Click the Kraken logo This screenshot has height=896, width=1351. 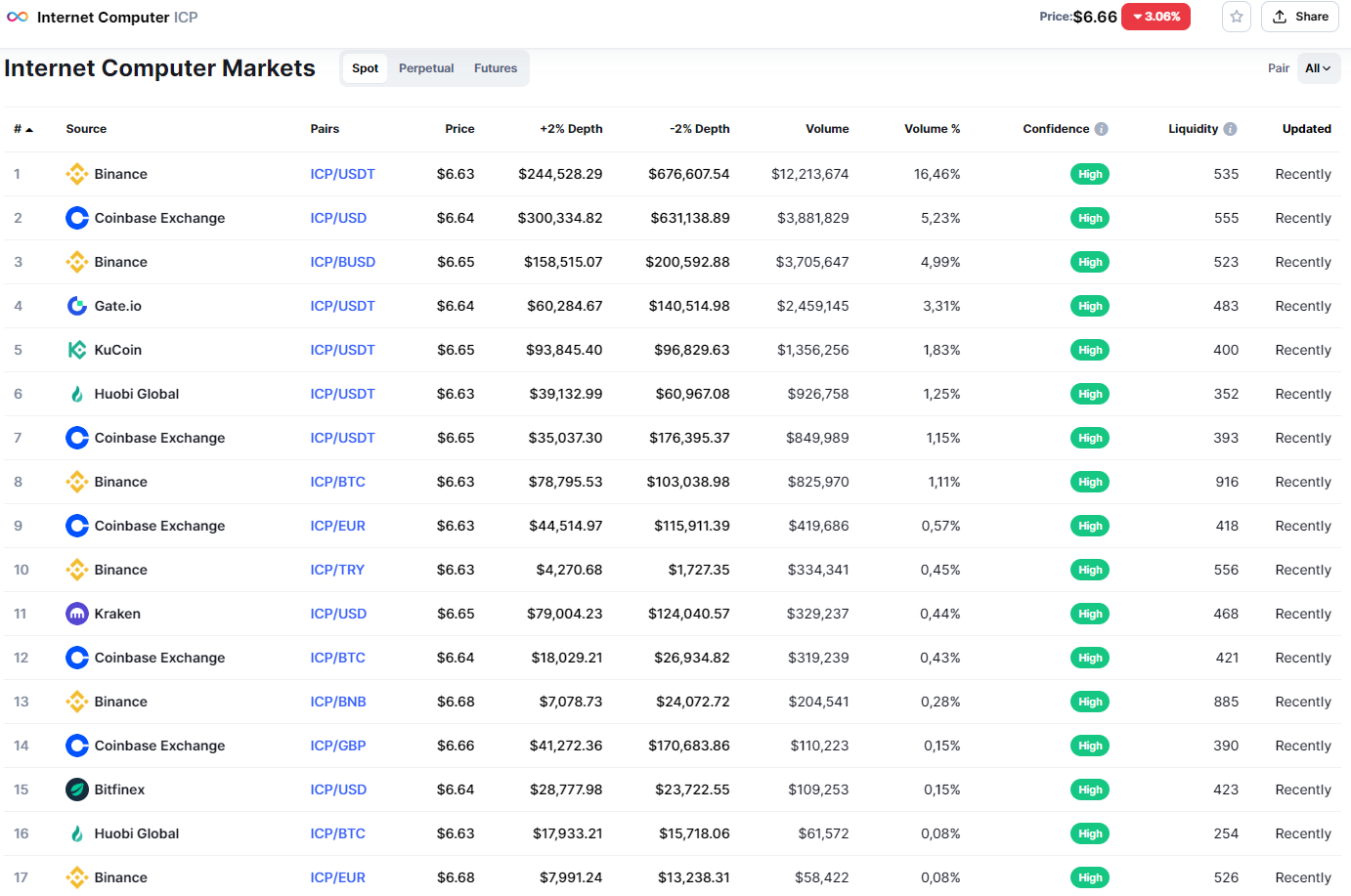pyautogui.click(x=77, y=614)
